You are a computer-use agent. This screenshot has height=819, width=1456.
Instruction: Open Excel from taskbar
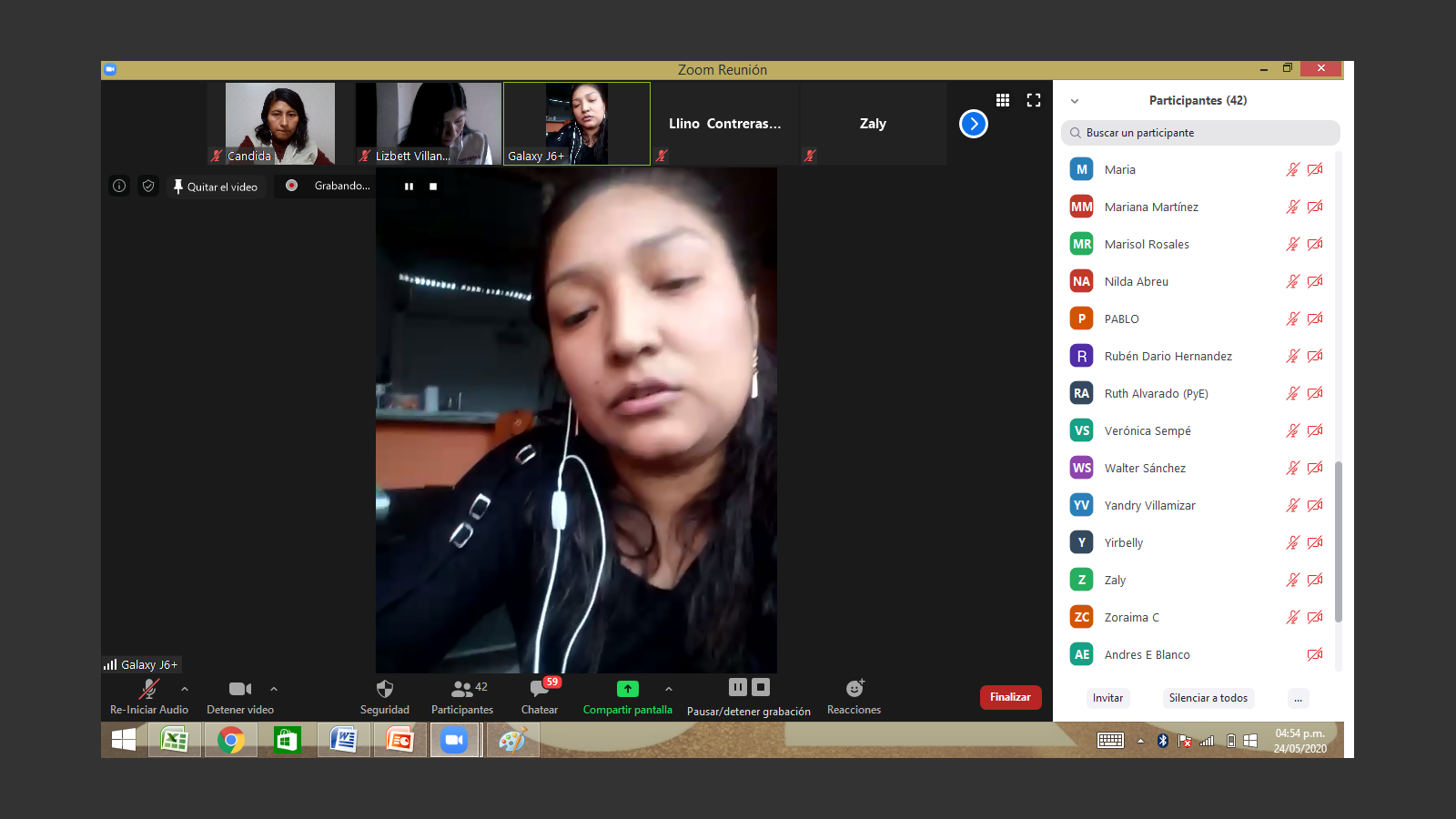pos(174,741)
